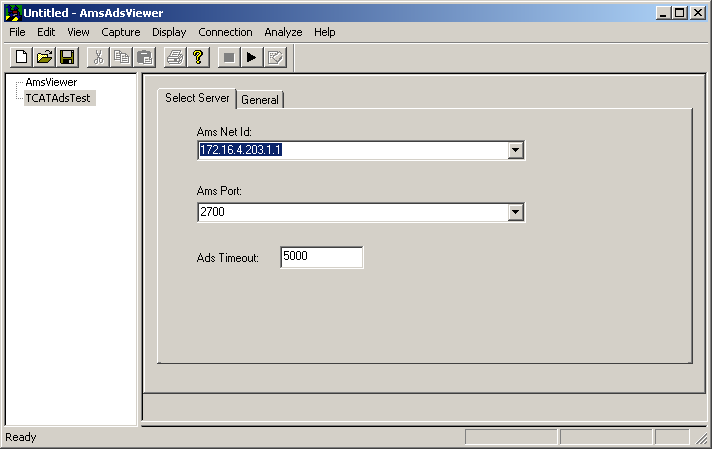This screenshot has height=449, width=712.
Task: Open the Connection menu
Action: [x=225, y=32]
